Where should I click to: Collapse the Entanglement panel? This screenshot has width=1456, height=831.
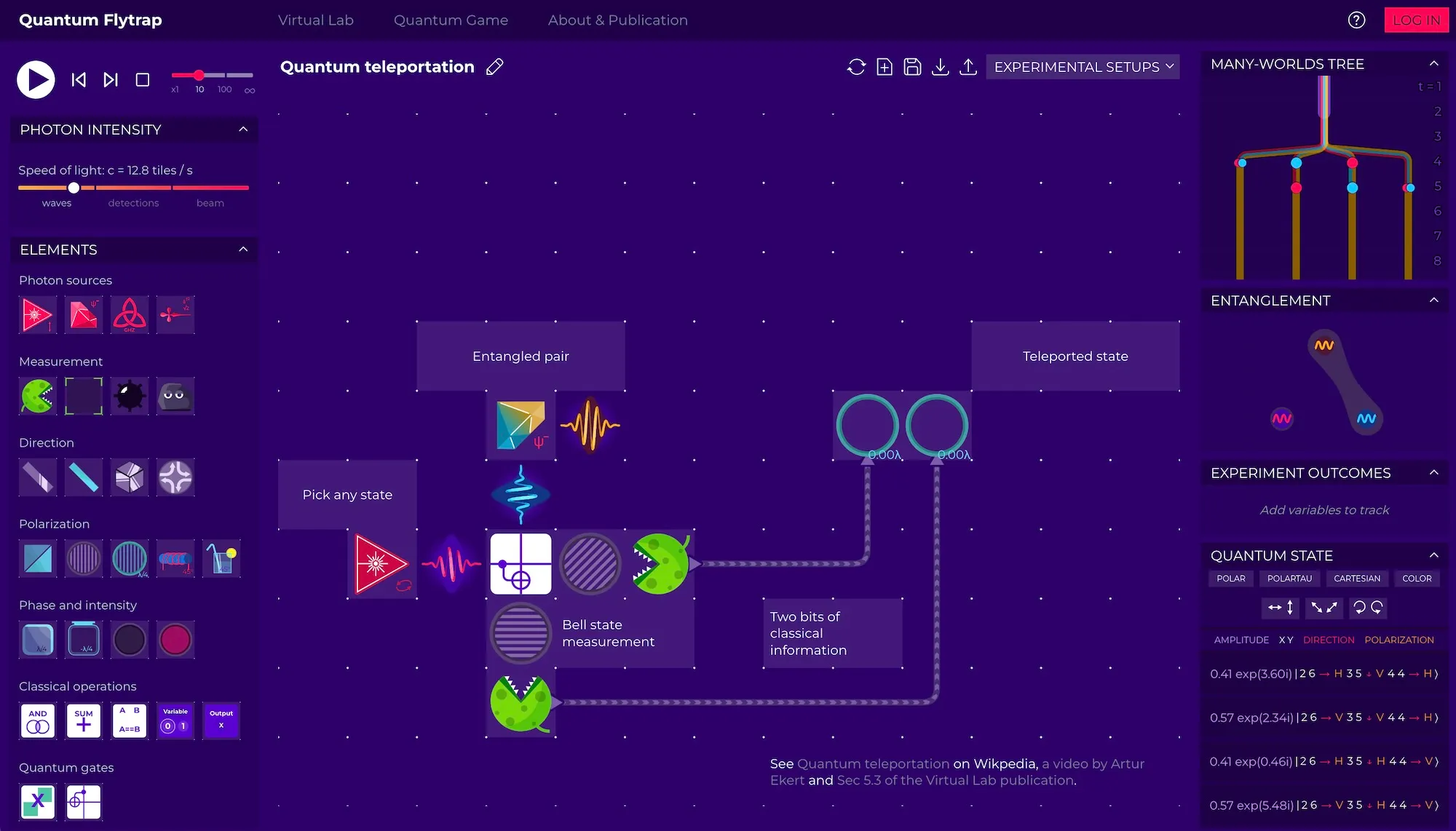[x=1433, y=301]
